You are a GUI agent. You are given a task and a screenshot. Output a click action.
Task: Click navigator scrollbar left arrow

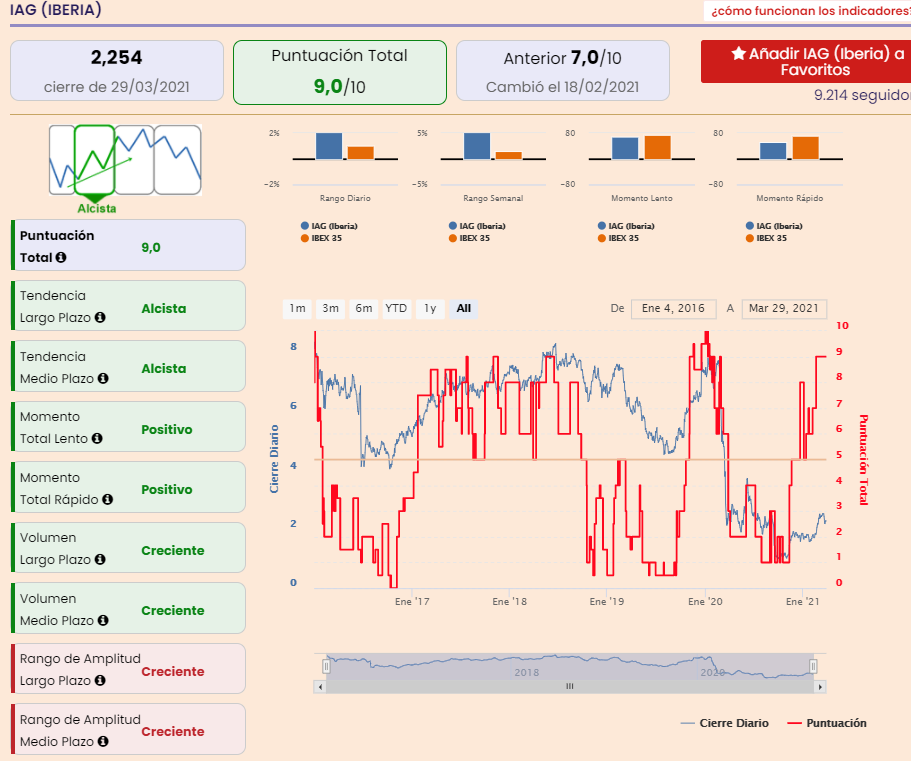pos(320,687)
